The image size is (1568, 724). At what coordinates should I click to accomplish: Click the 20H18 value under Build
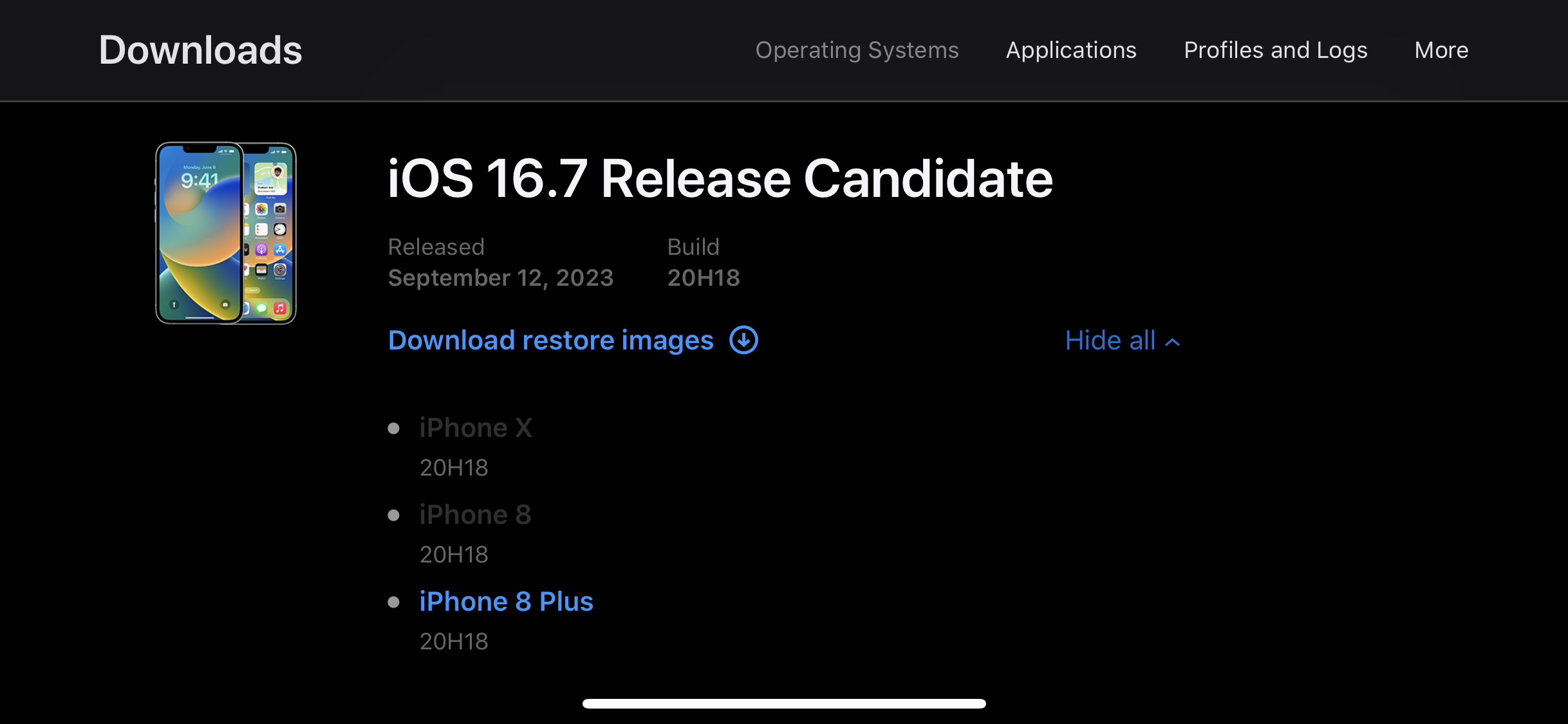pyautogui.click(x=704, y=278)
